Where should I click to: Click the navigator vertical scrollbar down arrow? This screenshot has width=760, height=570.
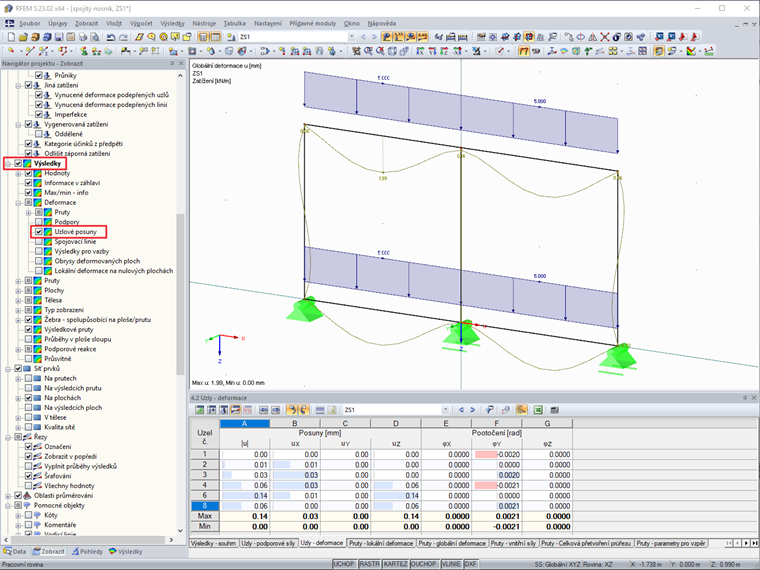[180, 531]
